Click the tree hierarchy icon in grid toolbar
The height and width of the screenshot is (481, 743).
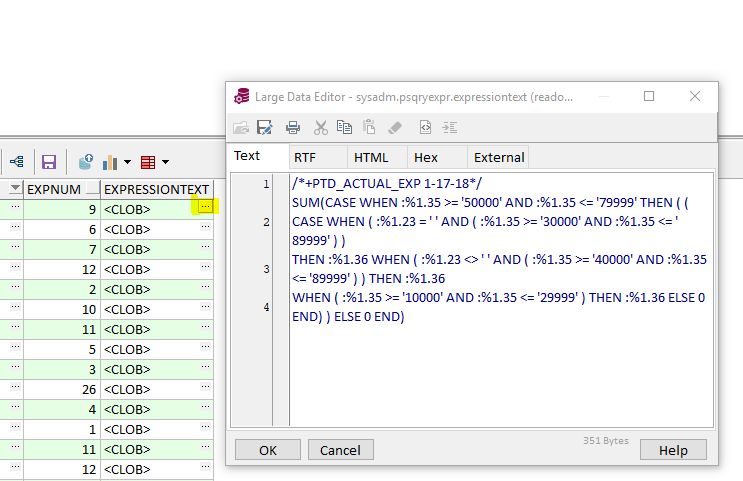(x=17, y=162)
